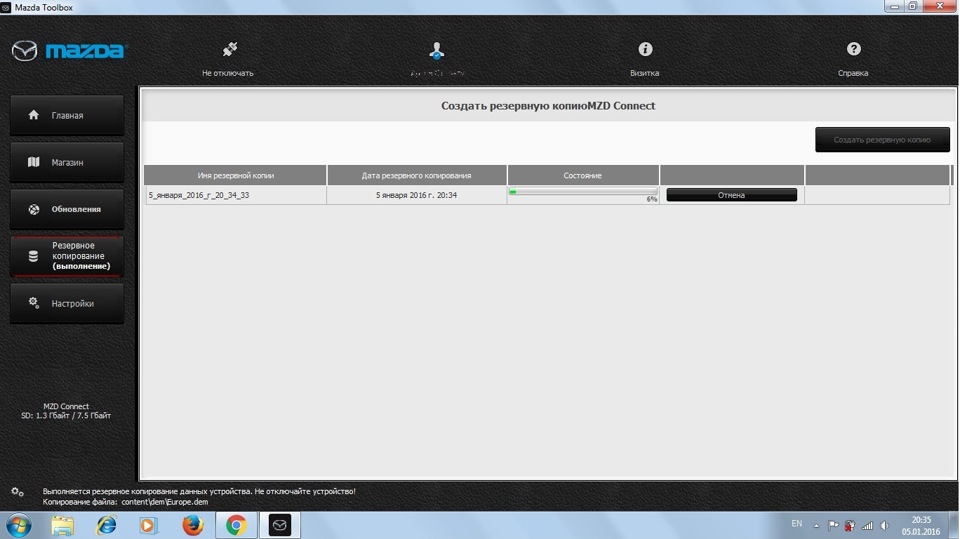
Task: Launch Internet Explorer from taskbar
Action: (106, 526)
